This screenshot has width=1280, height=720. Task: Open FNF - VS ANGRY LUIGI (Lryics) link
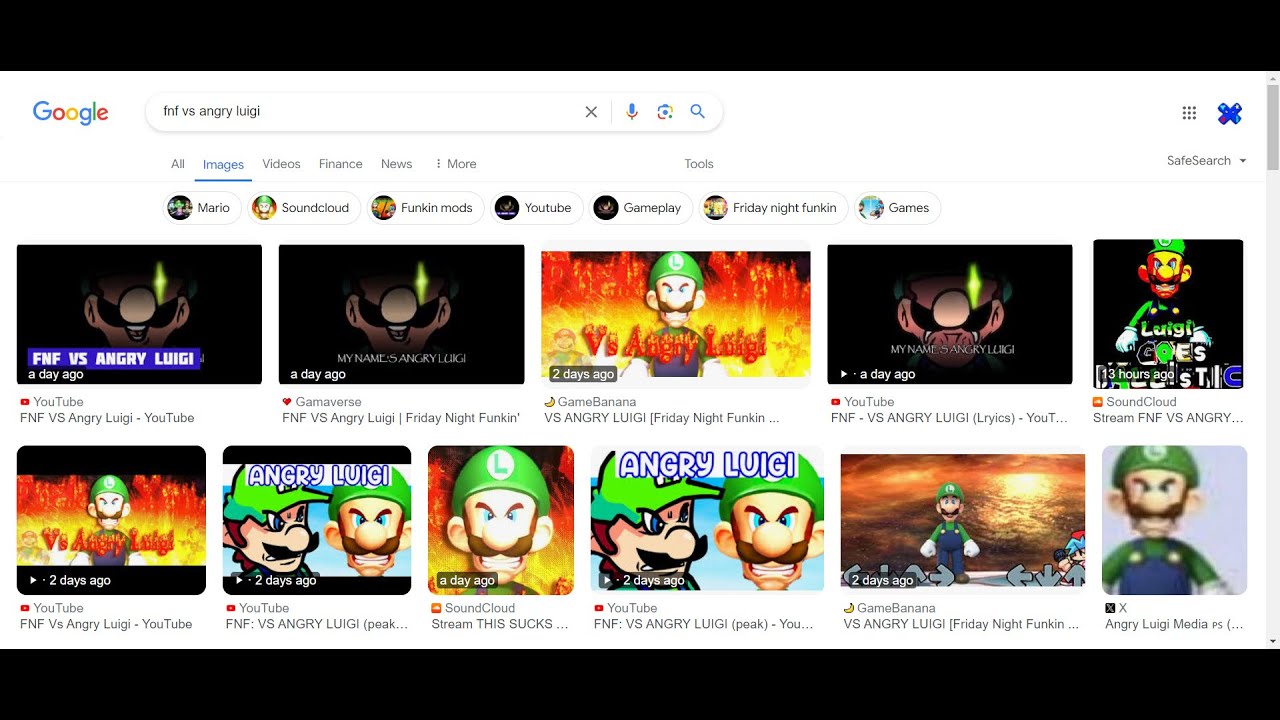949,418
